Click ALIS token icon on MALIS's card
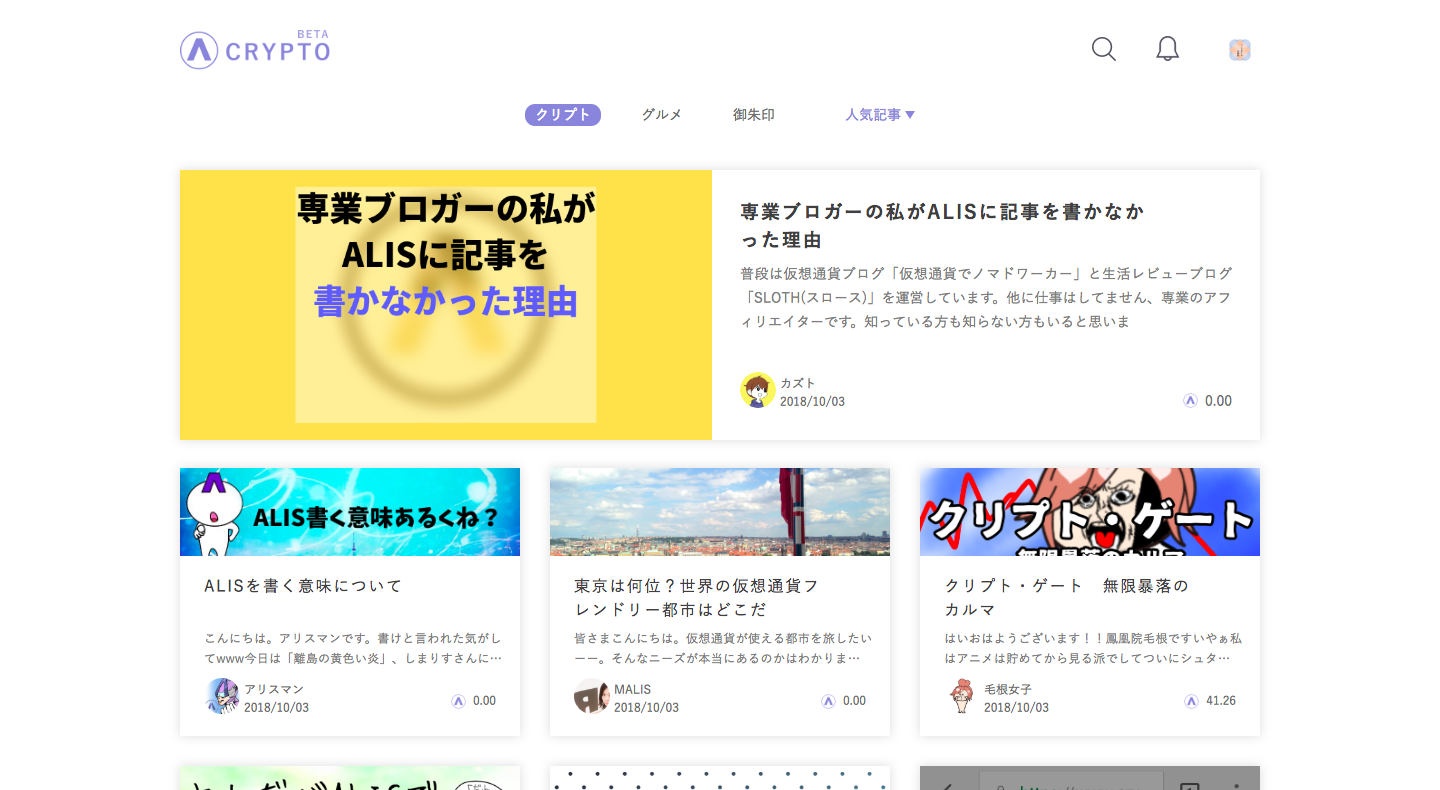 pos(828,701)
